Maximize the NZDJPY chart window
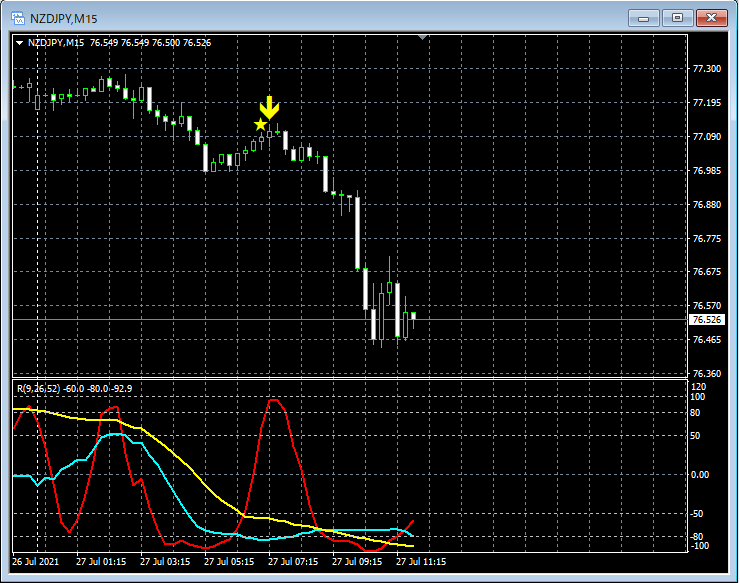 click(677, 18)
